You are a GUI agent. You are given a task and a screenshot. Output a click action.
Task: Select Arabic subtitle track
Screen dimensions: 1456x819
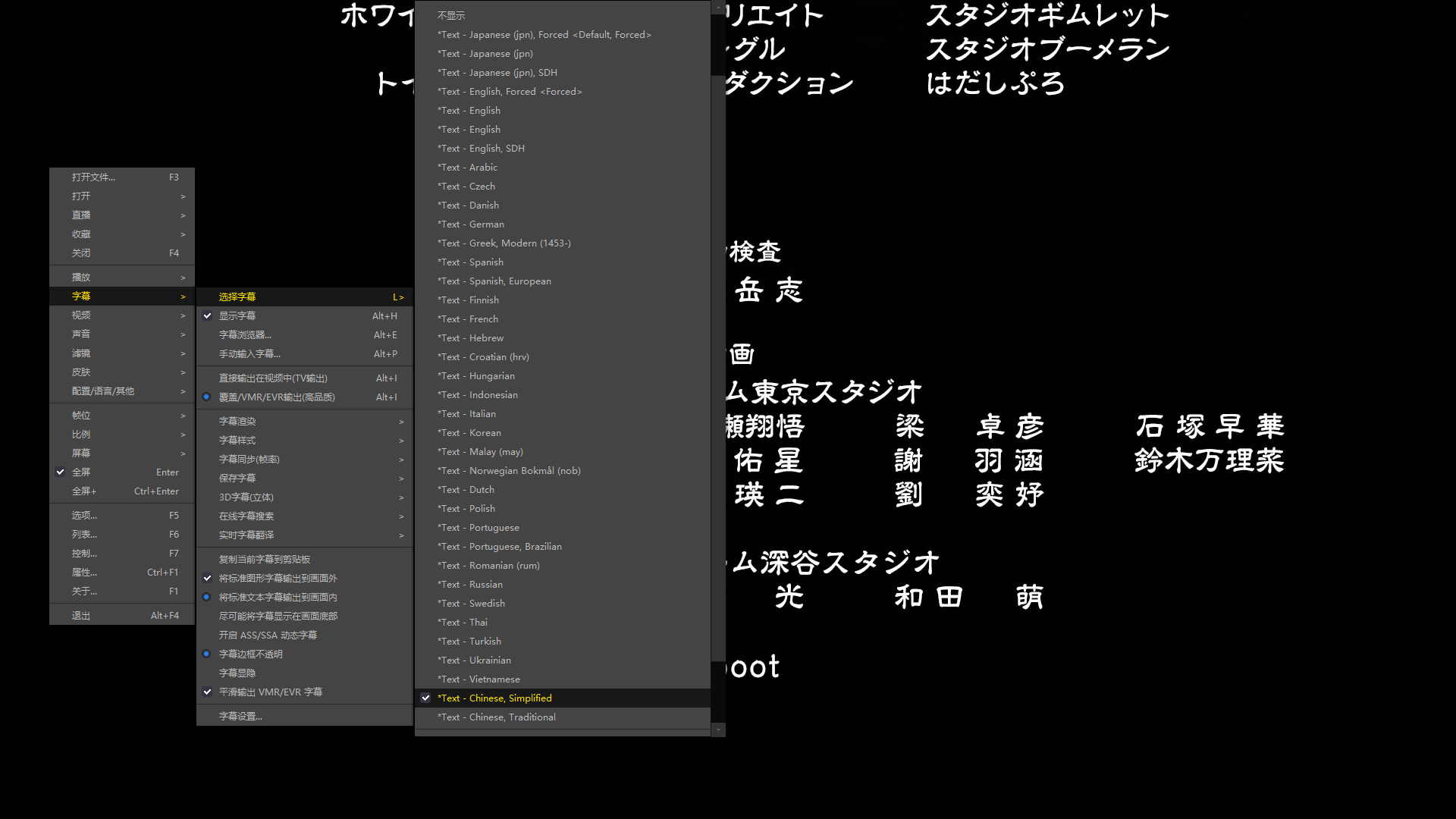coord(563,167)
